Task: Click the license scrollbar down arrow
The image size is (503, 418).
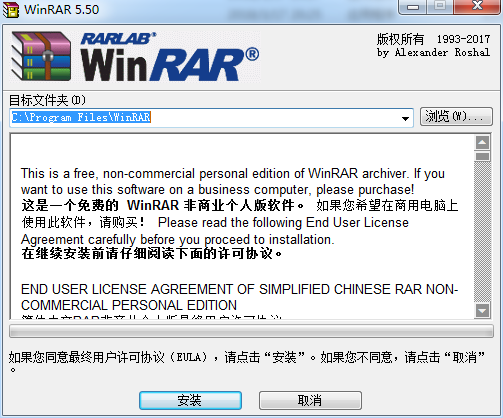Action: pos(482,311)
